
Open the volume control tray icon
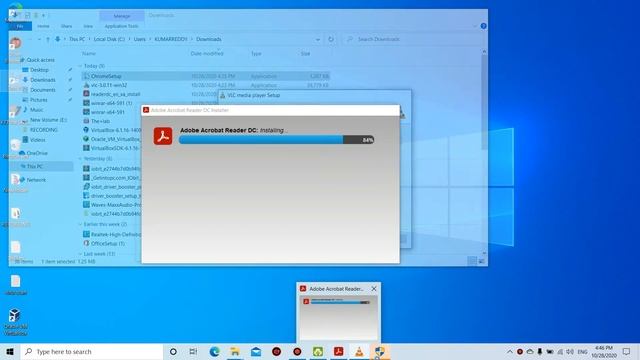(570, 351)
